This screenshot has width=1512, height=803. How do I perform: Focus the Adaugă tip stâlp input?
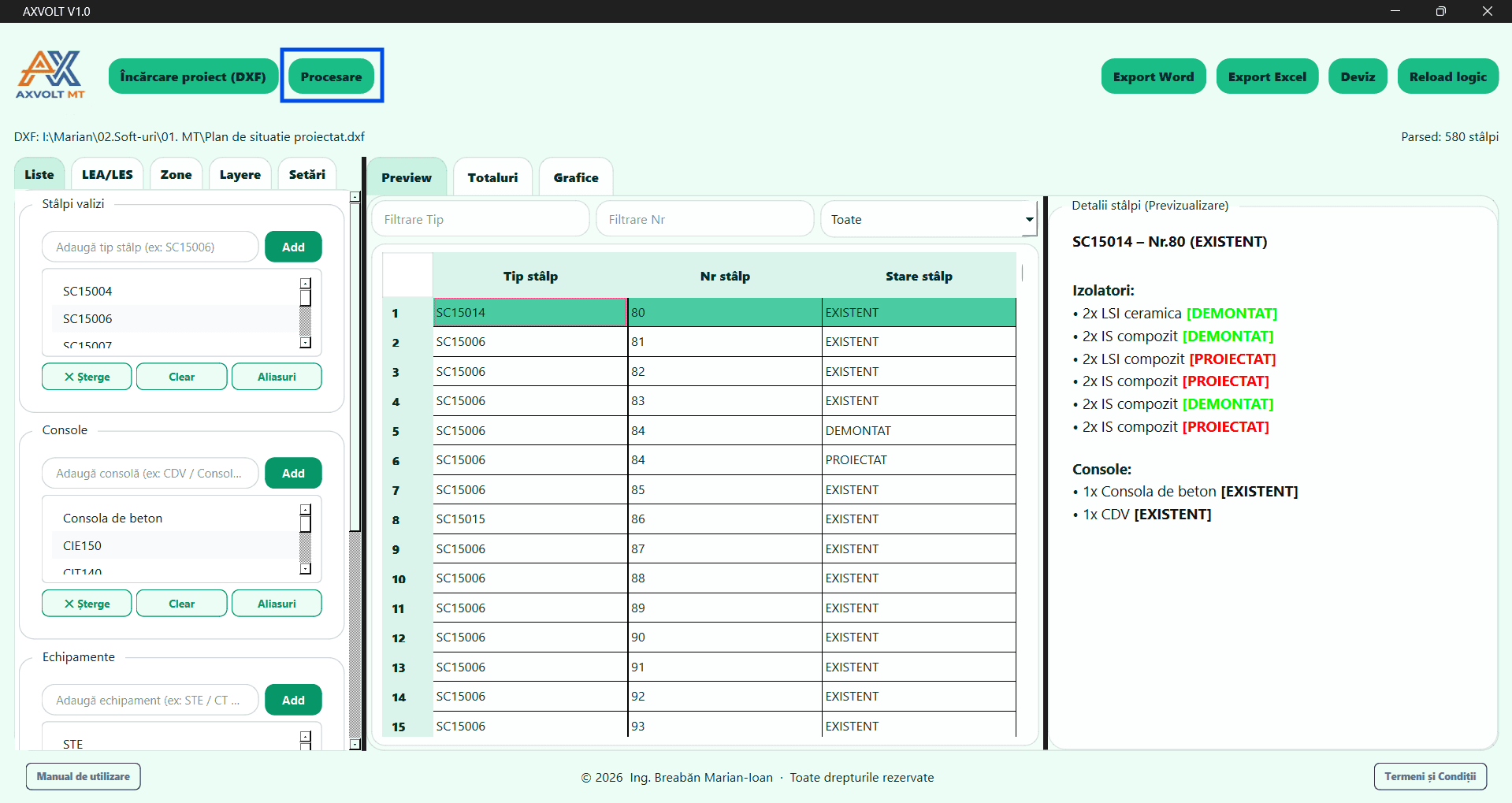[150, 247]
